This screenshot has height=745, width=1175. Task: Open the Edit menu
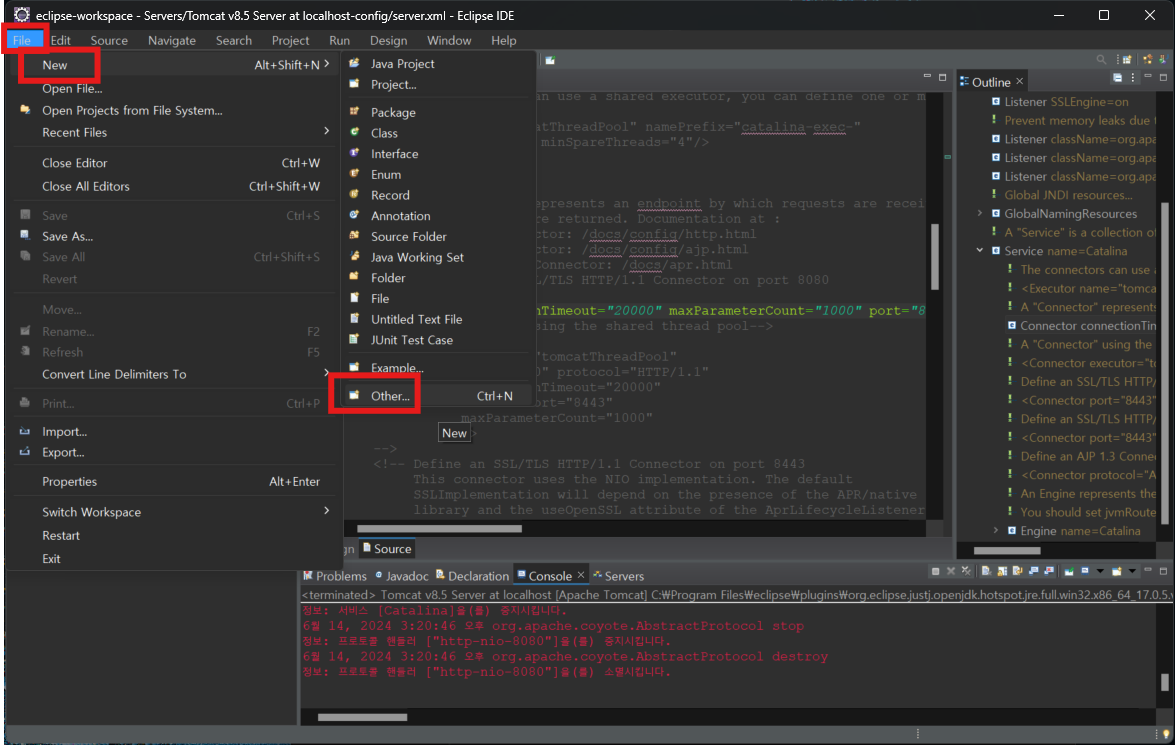[61, 40]
